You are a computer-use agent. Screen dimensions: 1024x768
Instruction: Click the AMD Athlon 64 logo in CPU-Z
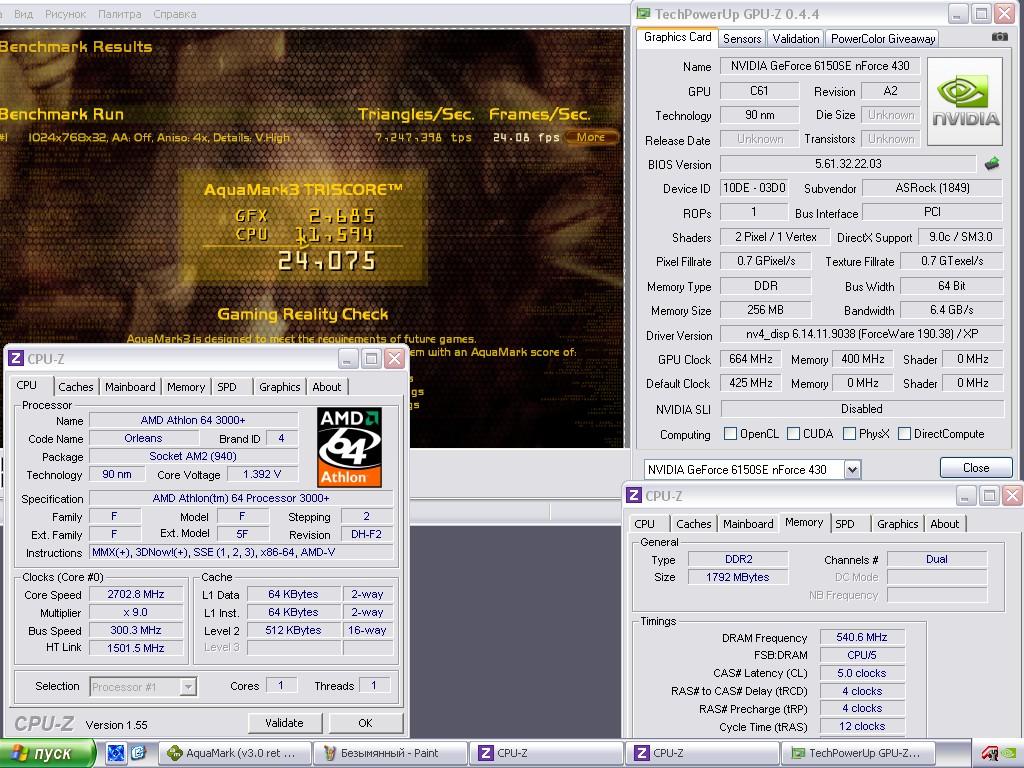point(350,447)
